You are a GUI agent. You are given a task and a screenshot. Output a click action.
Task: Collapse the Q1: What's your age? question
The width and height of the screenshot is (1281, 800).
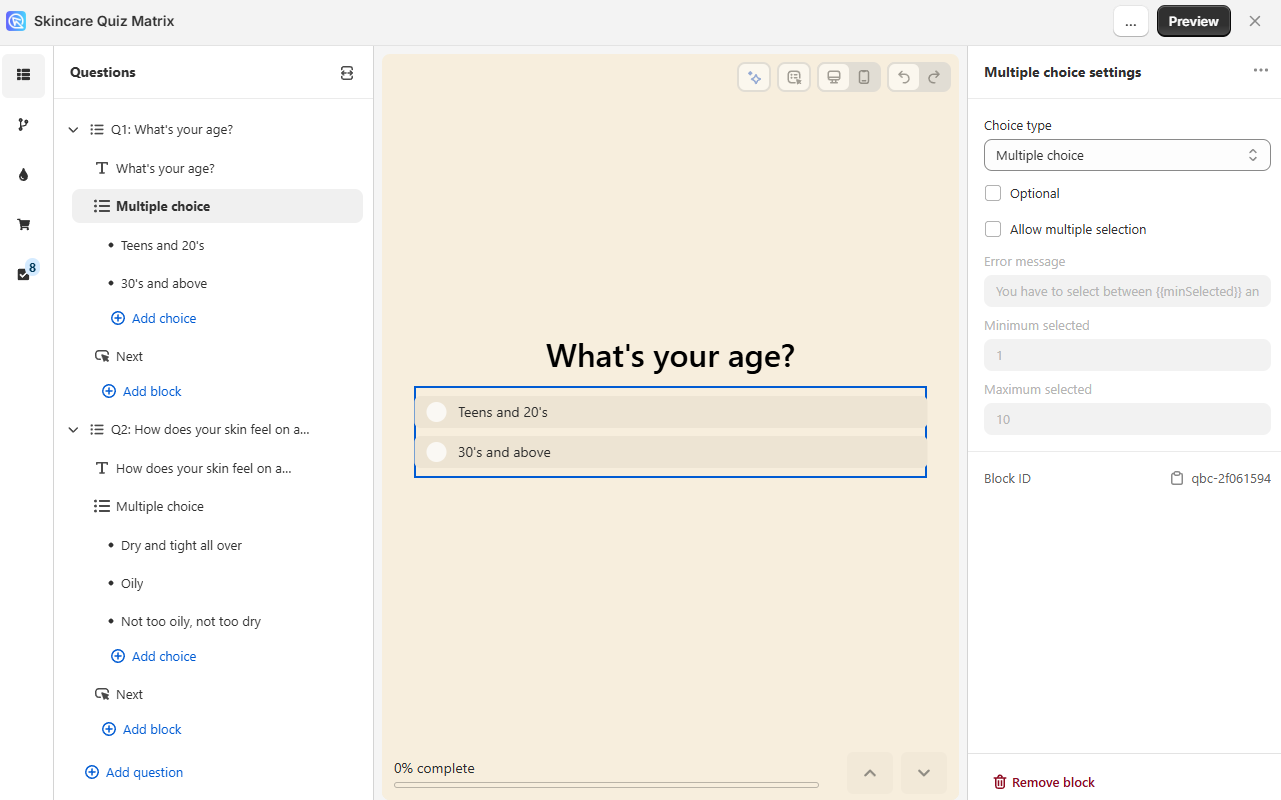coord(73,130)
